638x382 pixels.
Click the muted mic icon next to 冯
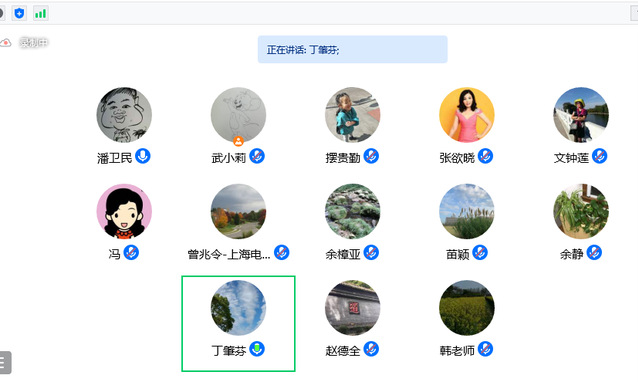(x=131, y=253)
